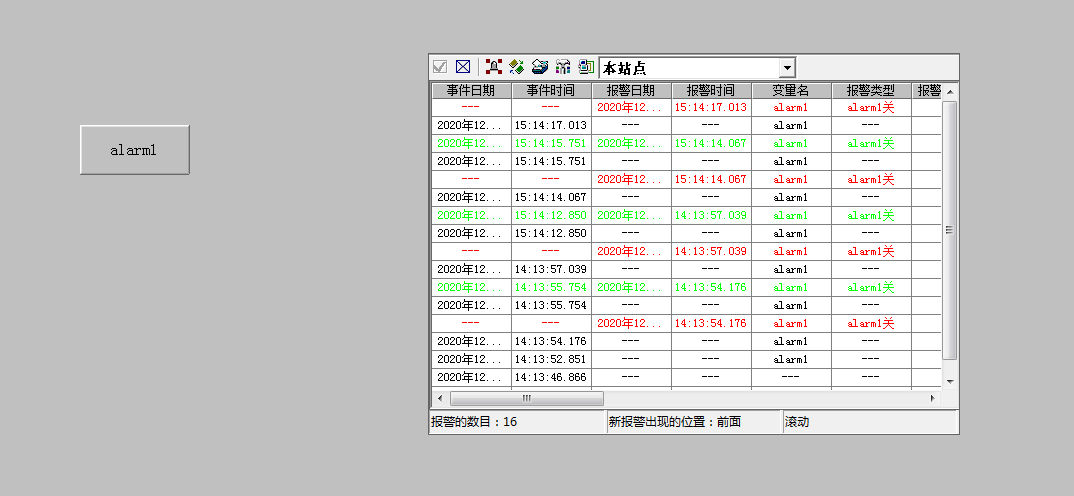Screen dimensions: 1074x496
Task: Click the green event time 14:13:55.754
Action: click(551, 287)
